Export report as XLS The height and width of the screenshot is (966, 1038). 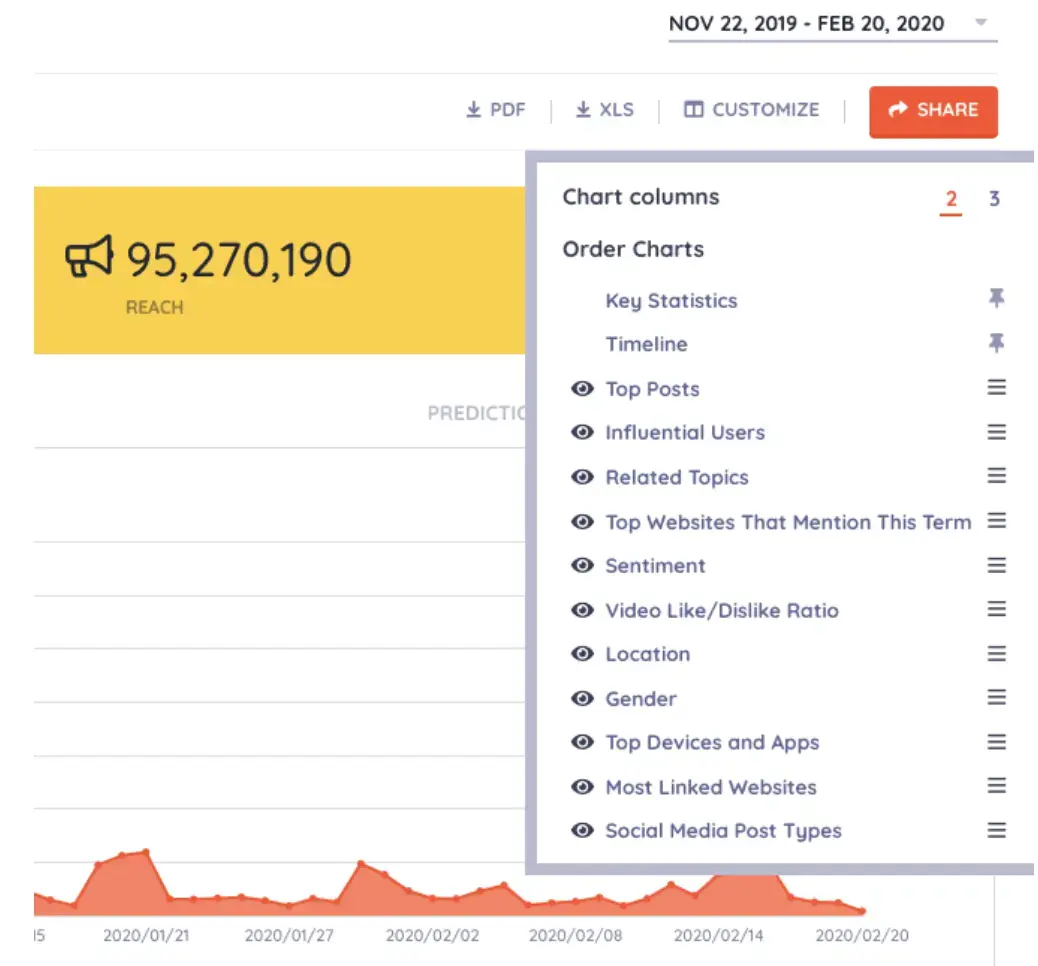(604, 110)
